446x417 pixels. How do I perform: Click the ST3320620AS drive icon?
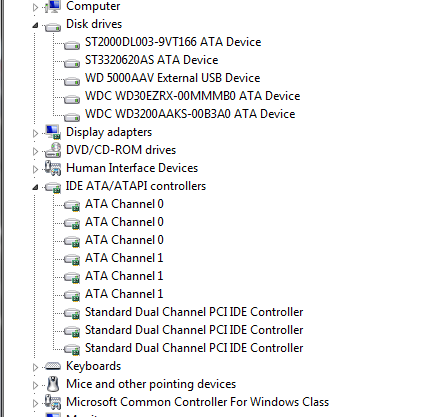(72, 62)
